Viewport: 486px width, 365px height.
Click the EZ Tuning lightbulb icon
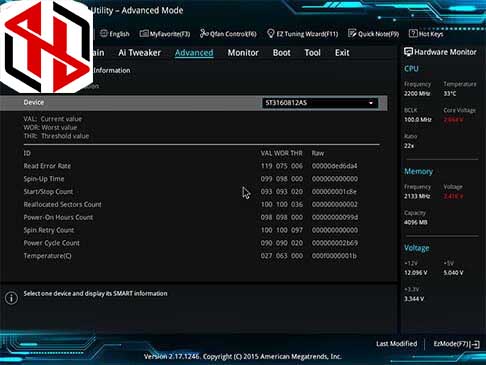[271, 34]
